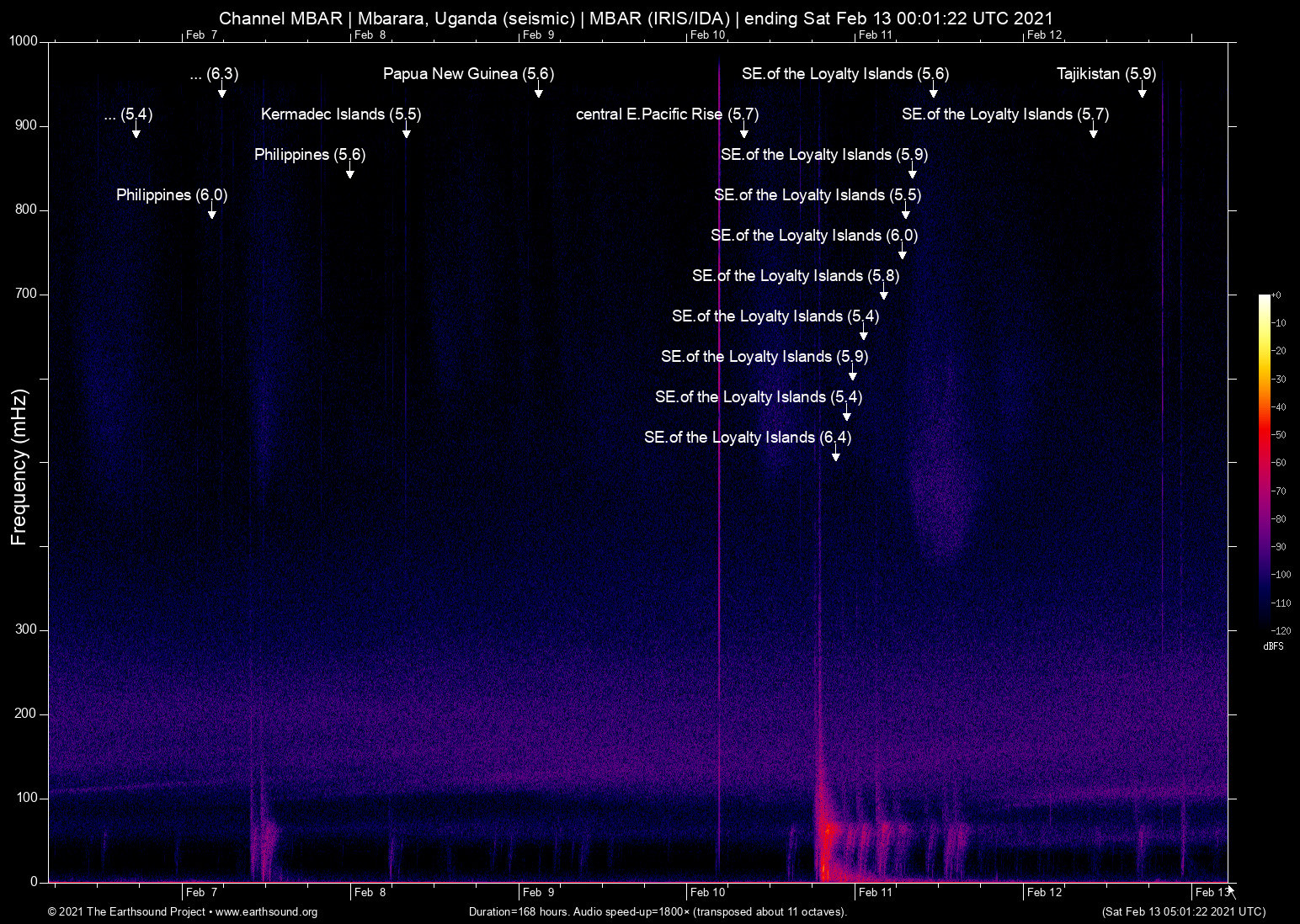The image size is (1300, 924).
Task: Click the Feb 10 tick on bottom axis
Action: point(707,892)
